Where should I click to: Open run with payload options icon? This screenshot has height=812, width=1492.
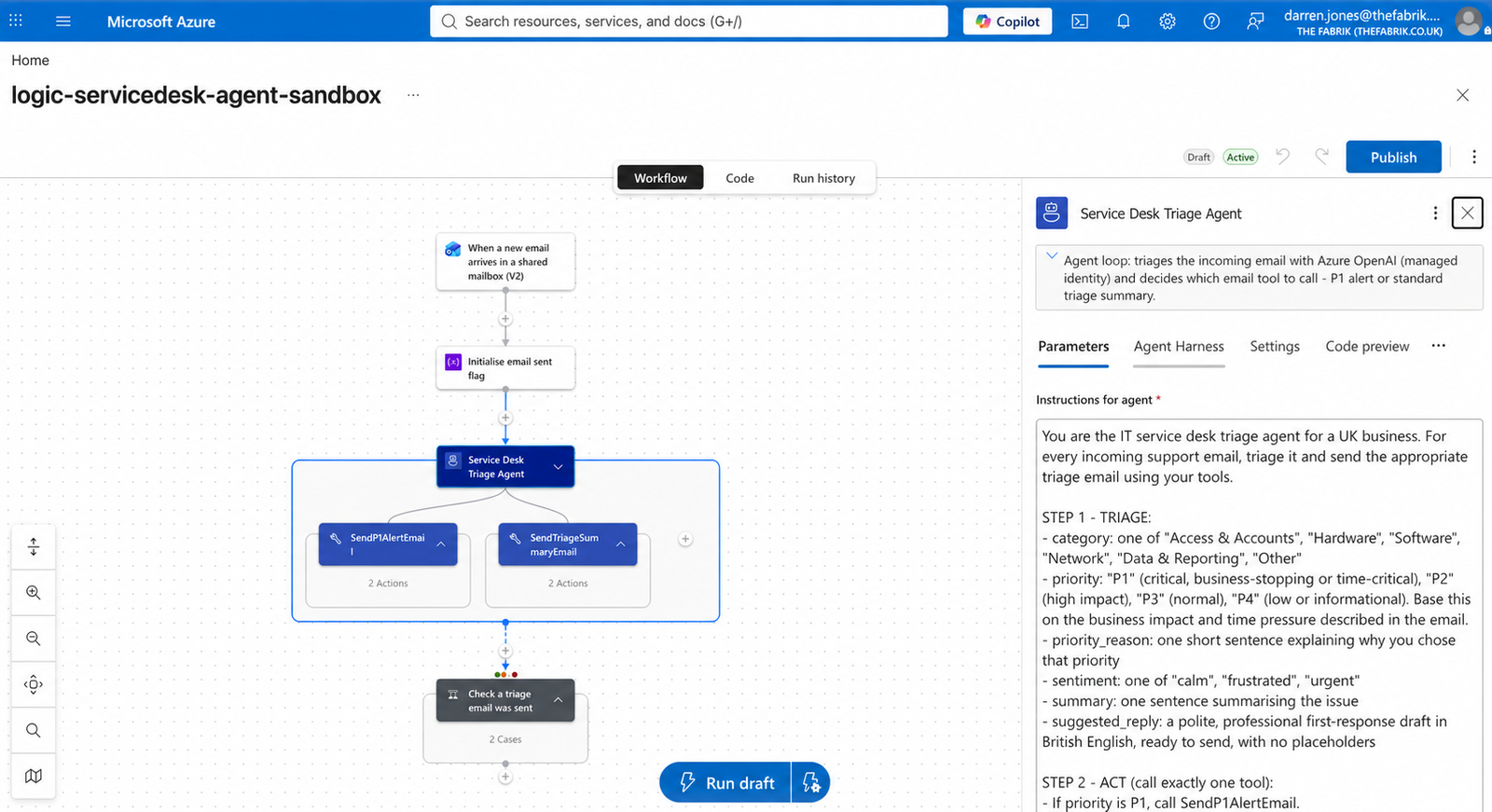[x=810, y=782]
